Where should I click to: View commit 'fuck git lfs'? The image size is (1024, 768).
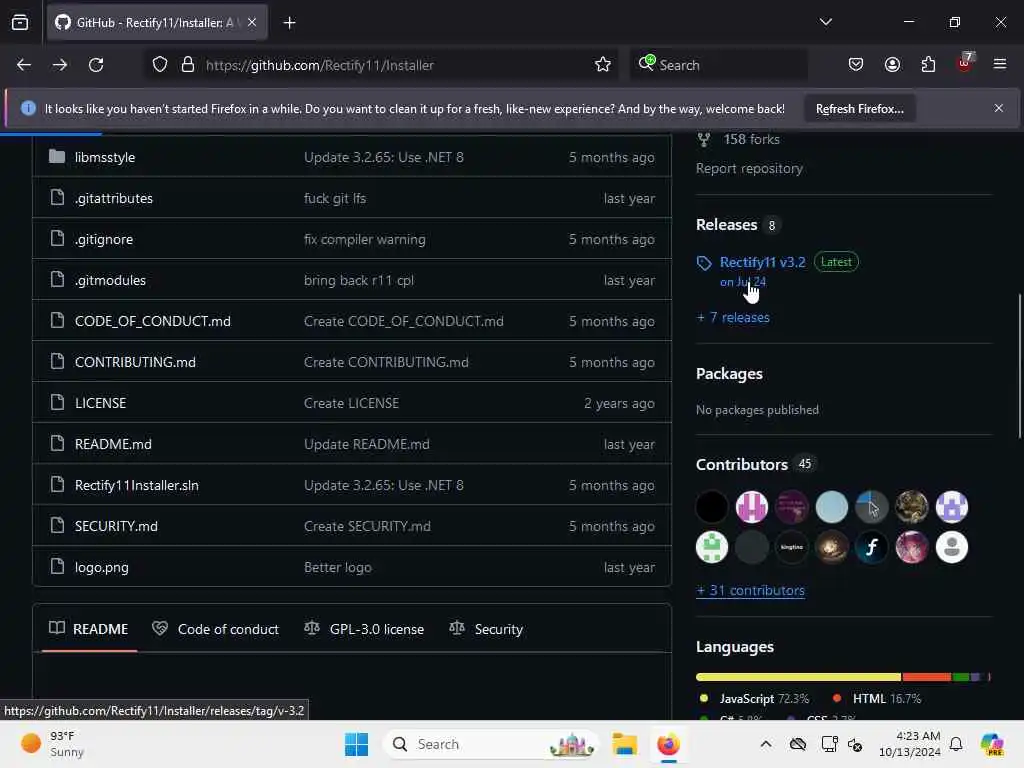click(x=335, y=199)
